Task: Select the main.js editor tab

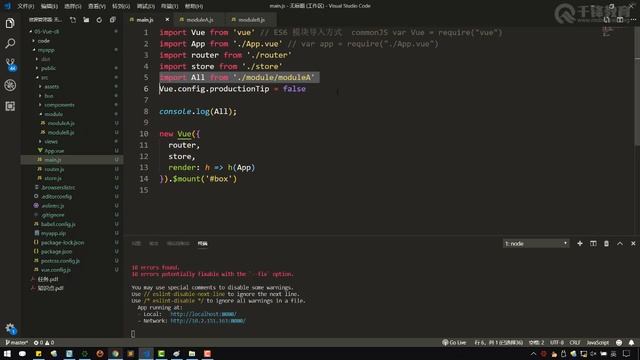Action: (145, 20)
